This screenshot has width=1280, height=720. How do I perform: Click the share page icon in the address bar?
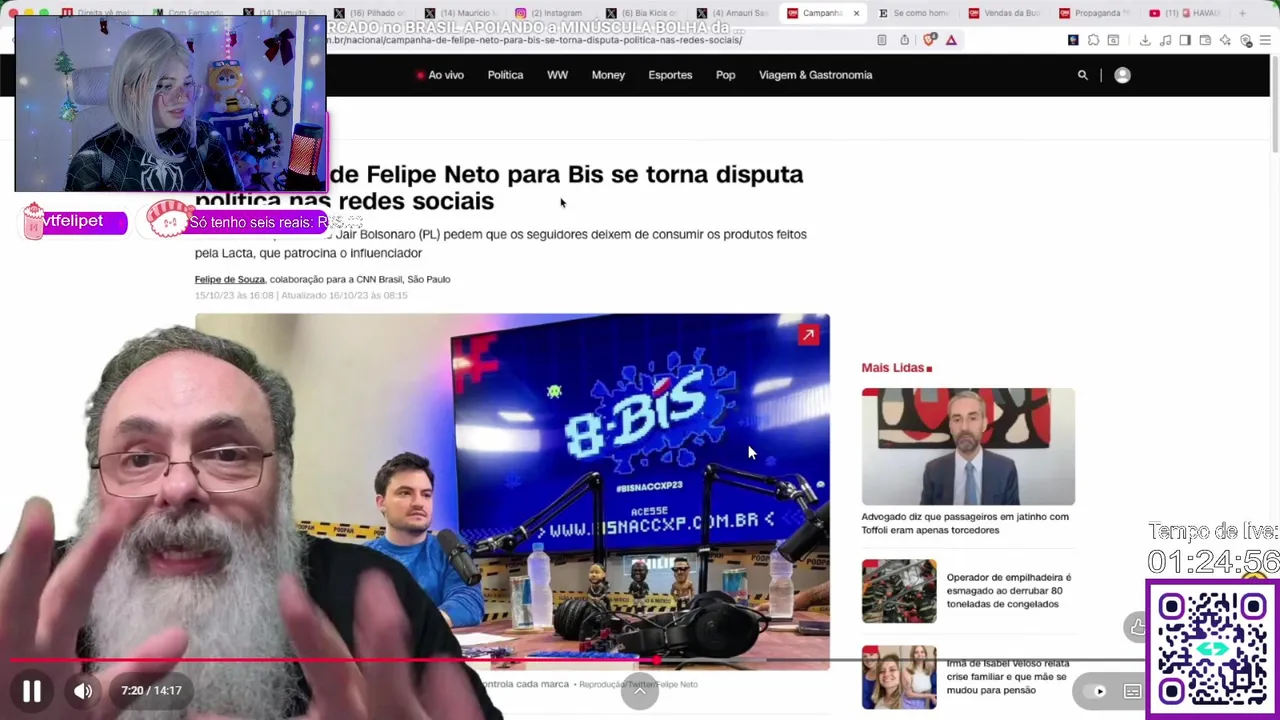coord(904,40)
